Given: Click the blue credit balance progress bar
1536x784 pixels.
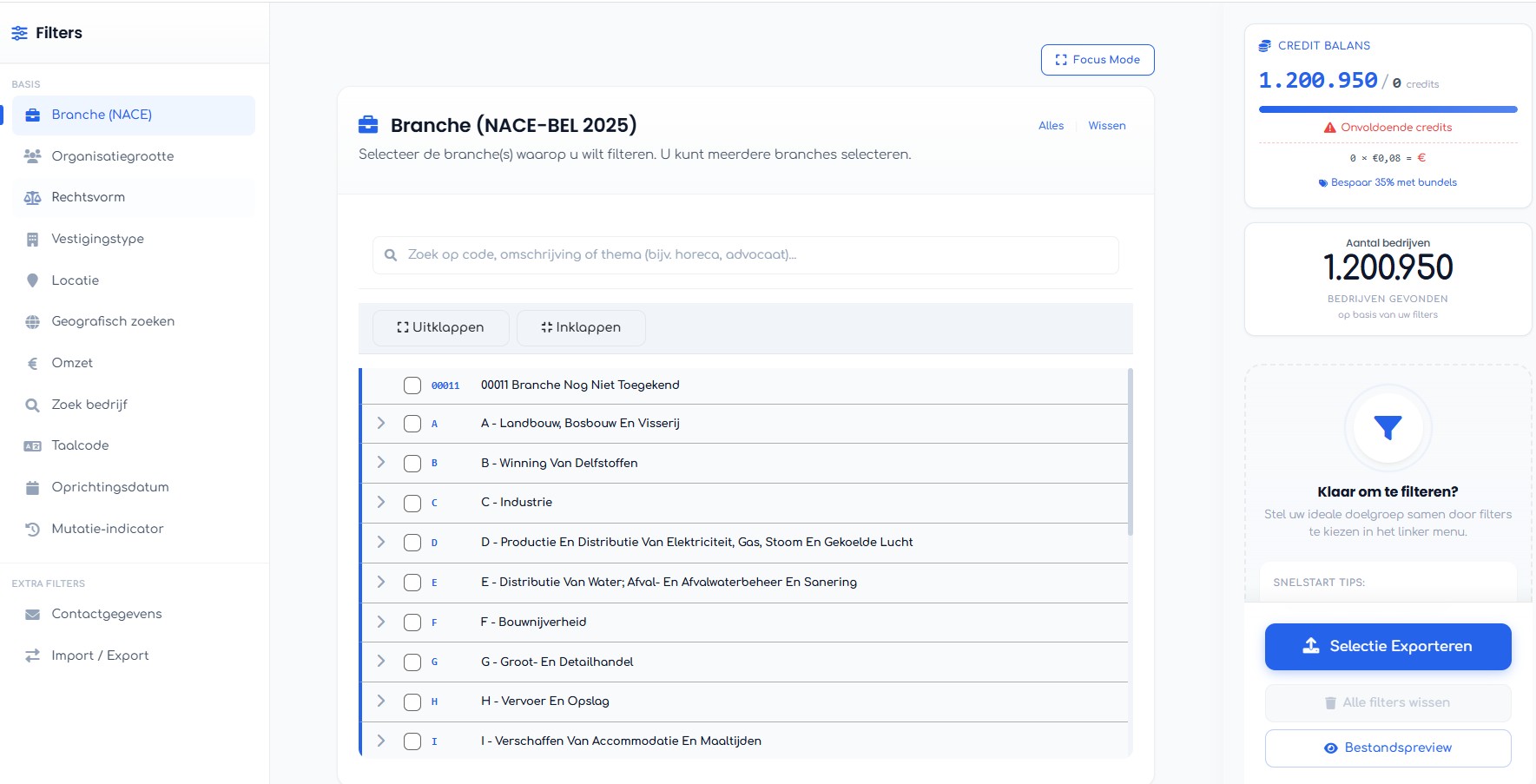Looking at the screenshot, I should point(1388,109).
